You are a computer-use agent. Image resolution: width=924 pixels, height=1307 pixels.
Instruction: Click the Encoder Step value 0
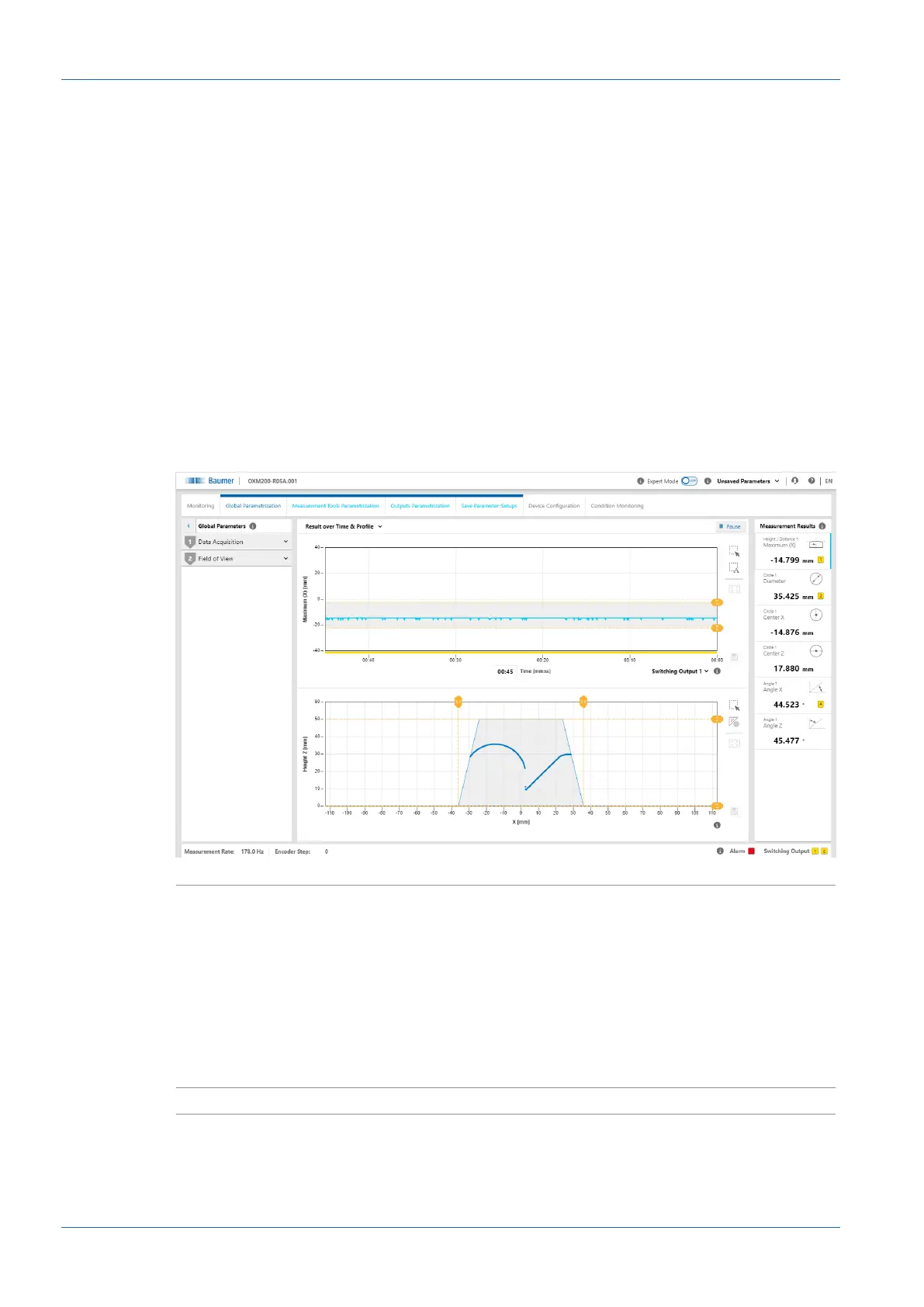(327, 851)
